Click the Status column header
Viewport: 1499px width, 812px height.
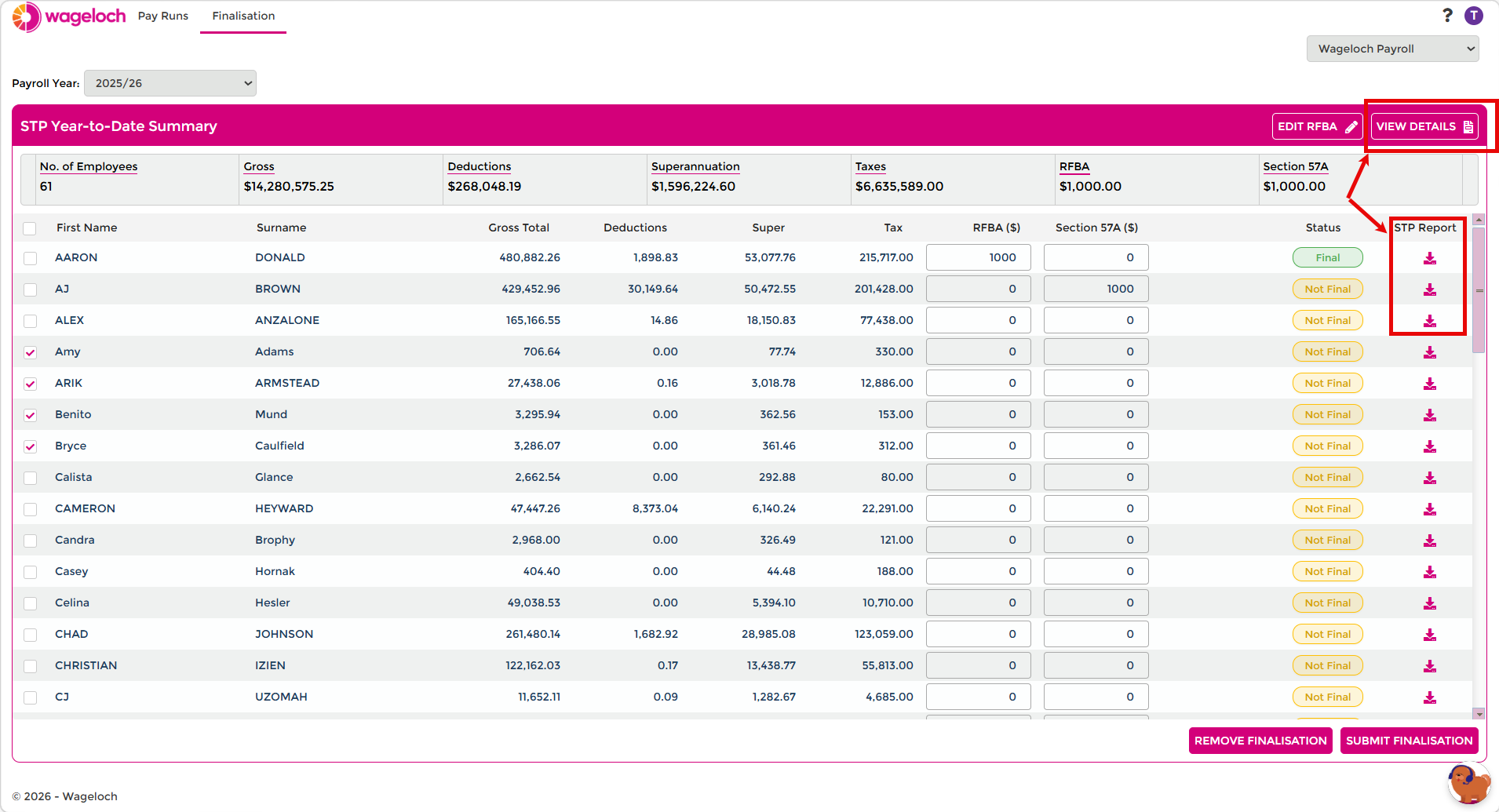click(1323, 228)
